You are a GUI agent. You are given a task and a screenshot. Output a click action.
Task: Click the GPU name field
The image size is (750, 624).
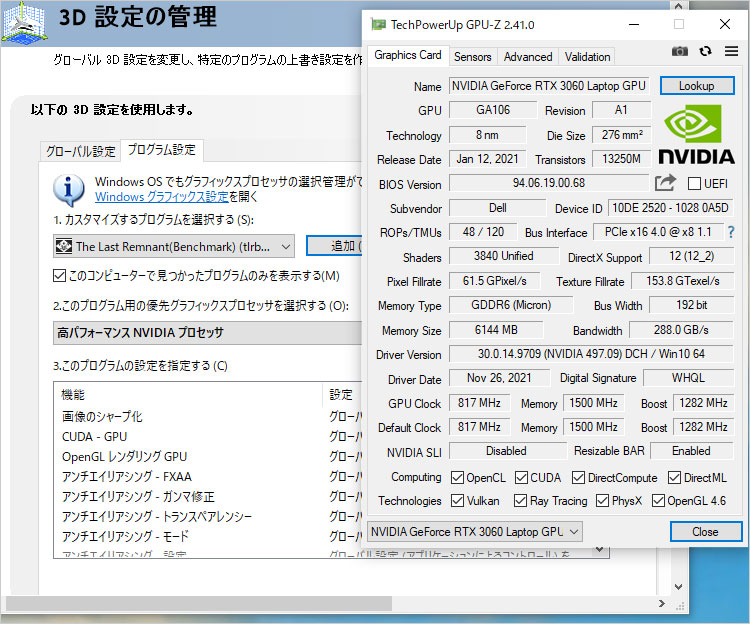(x=549, y=86)
